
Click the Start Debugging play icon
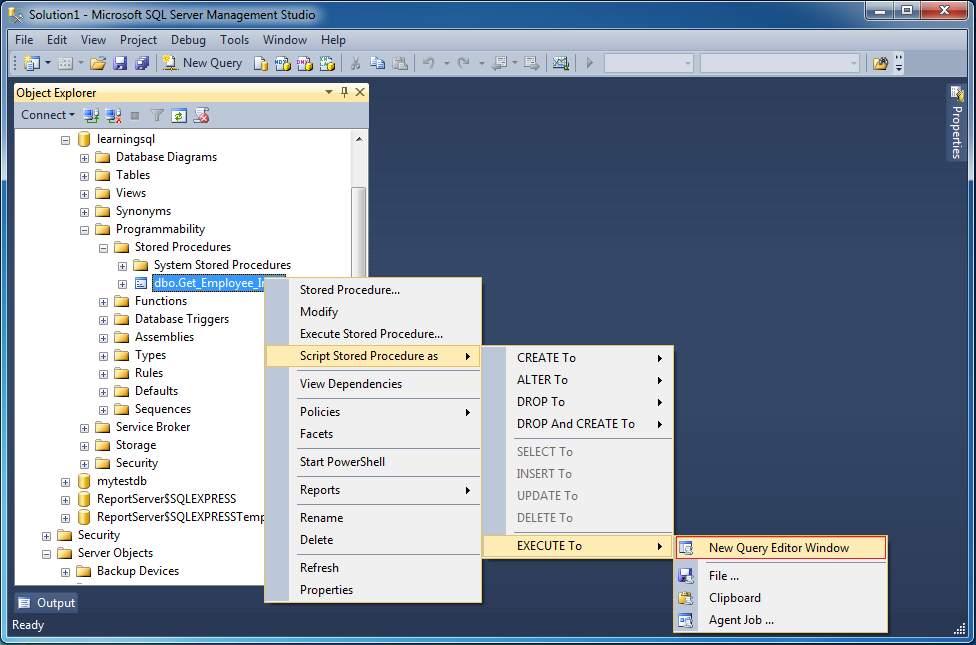click(589, 63)
